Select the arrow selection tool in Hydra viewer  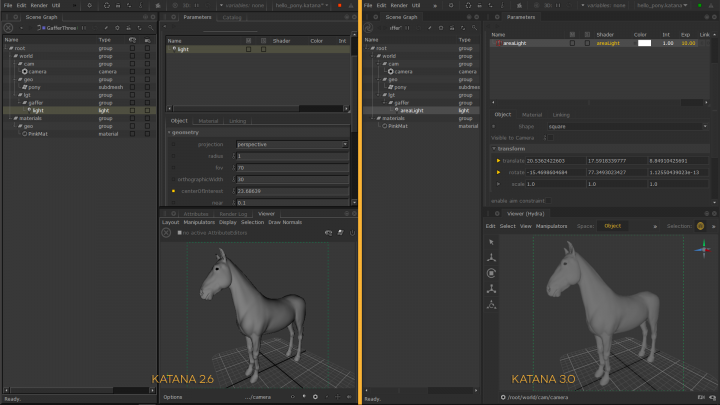click(491, 241)
